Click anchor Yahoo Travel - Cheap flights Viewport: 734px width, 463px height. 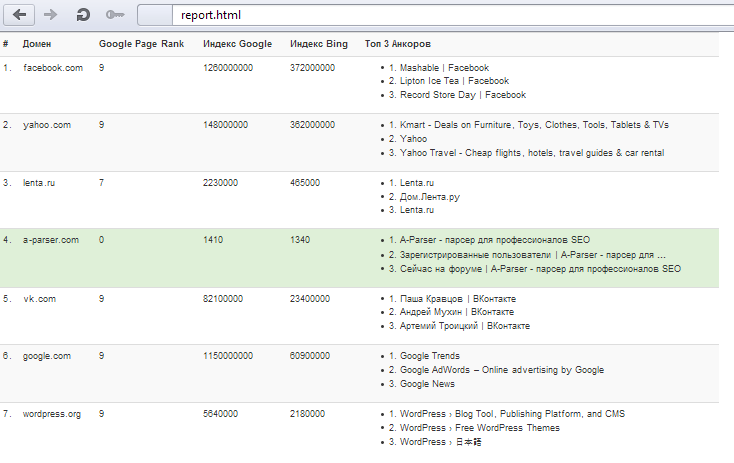point(532,153)
